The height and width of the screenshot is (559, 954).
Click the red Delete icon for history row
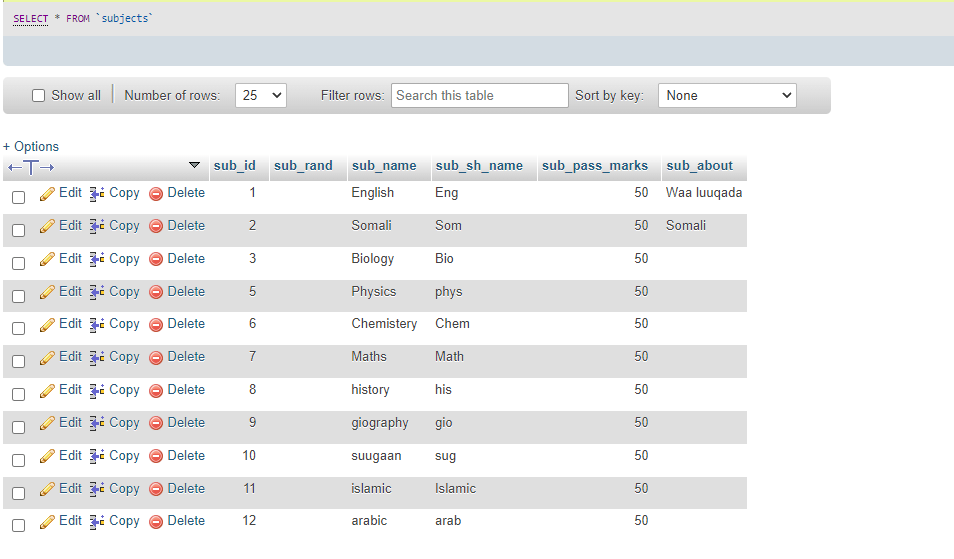[x=156, y=391]
